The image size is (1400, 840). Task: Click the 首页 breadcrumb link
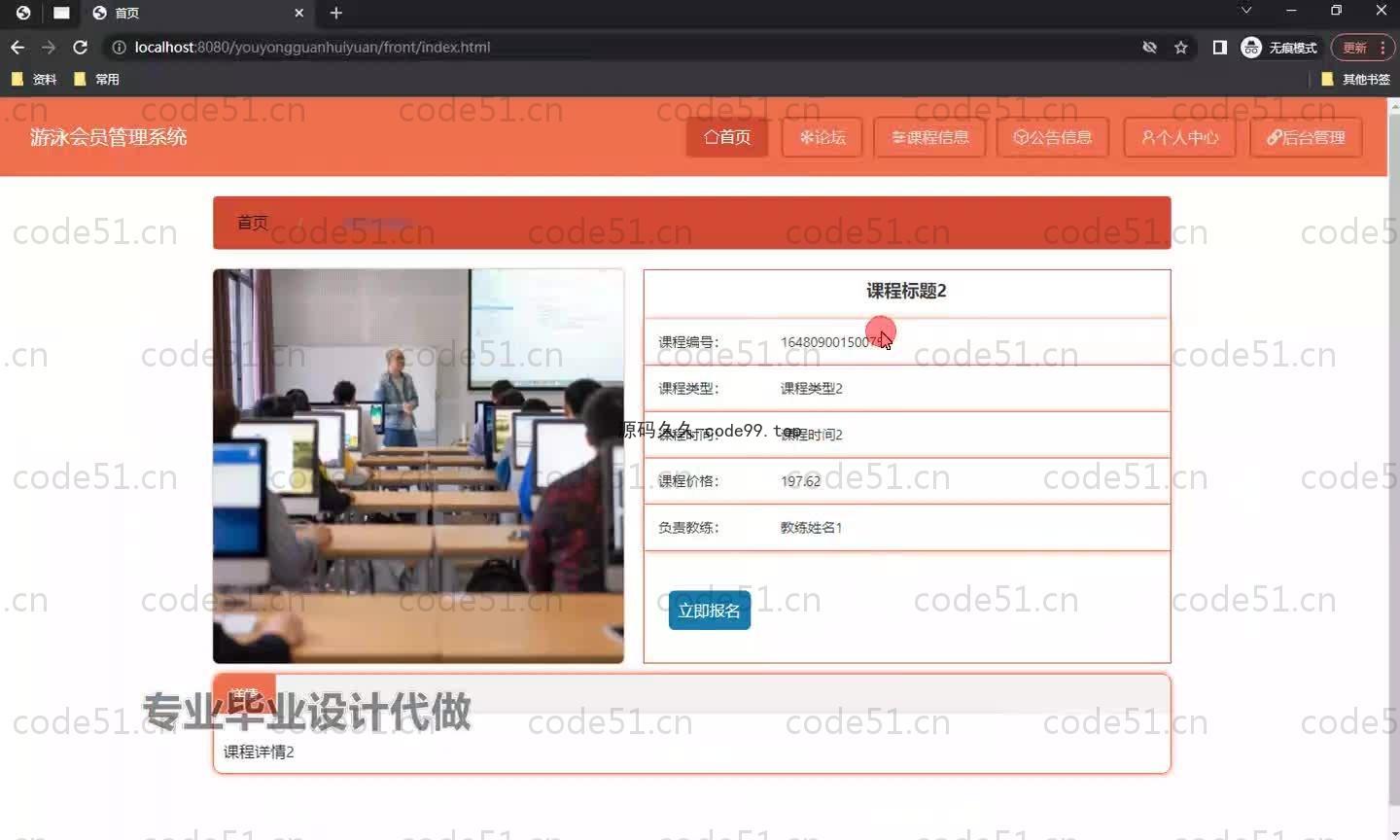(x=253, y=223)
